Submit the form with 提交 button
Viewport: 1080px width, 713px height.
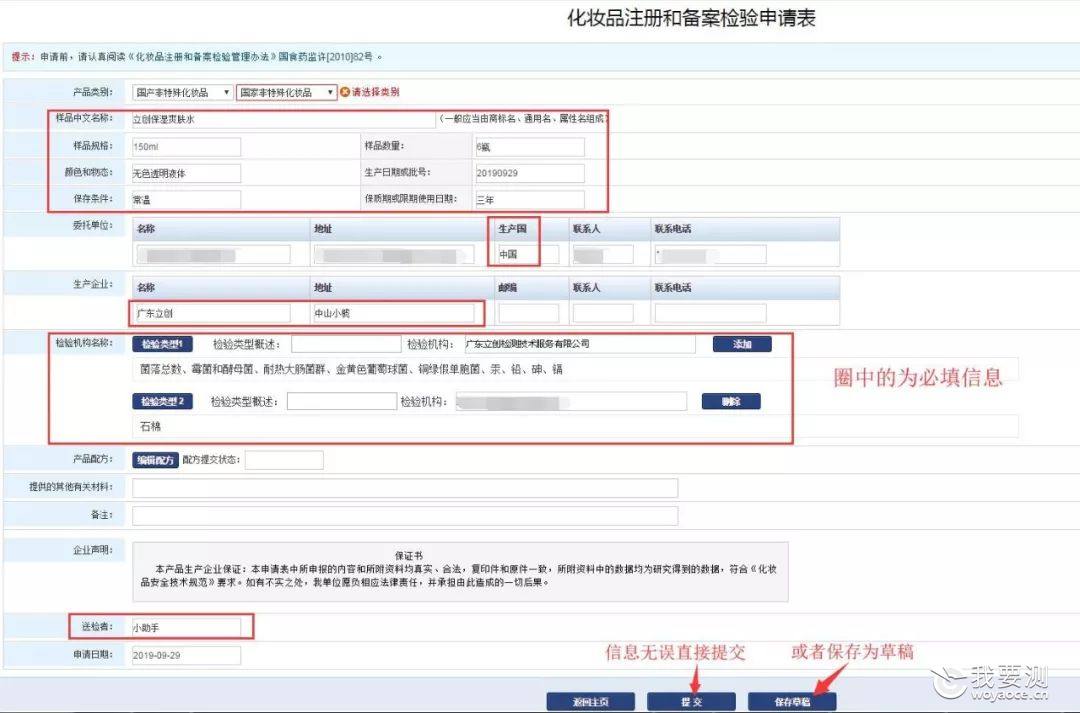(x=691, y=701)
